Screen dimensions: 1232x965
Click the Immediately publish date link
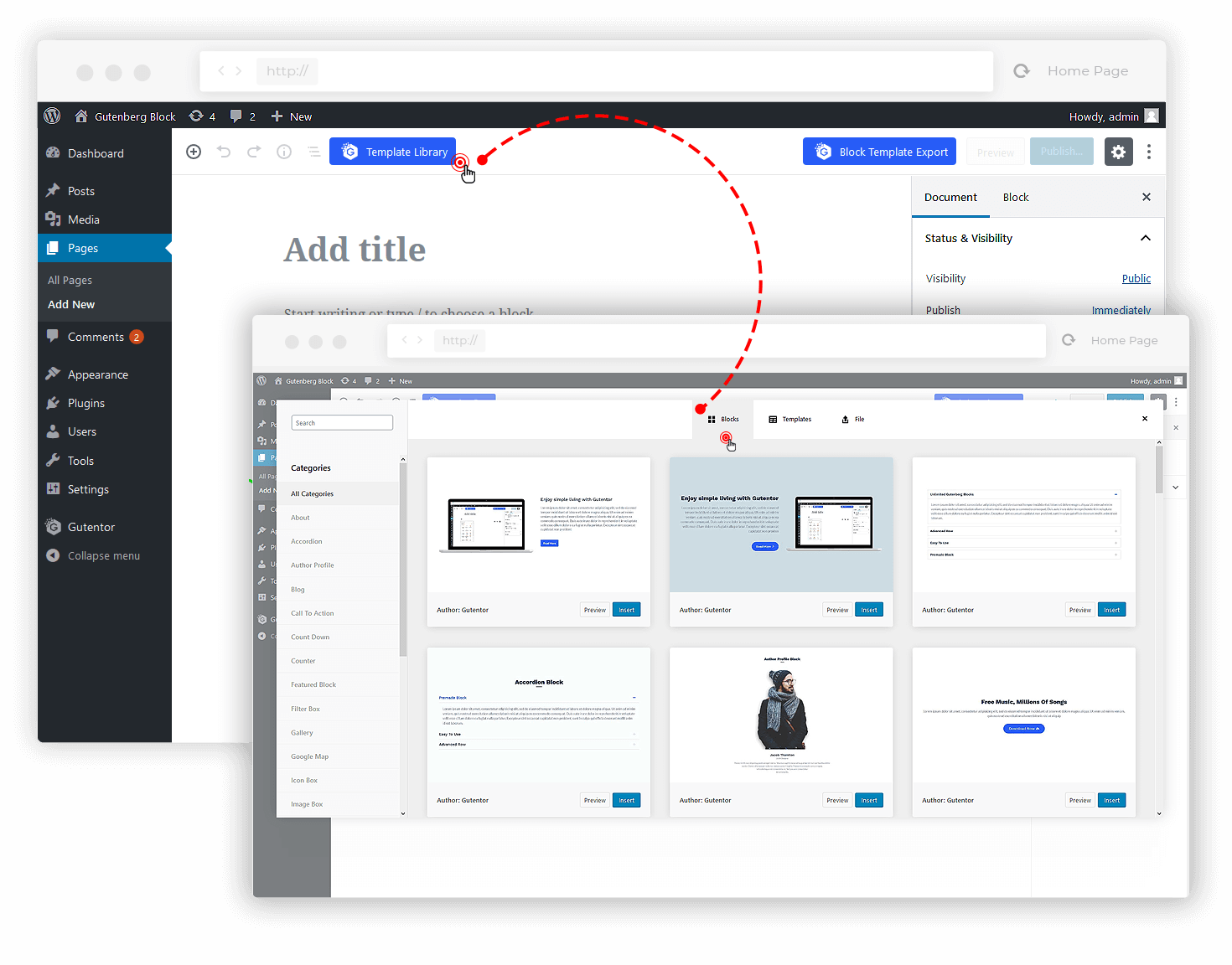point(1121,310)
